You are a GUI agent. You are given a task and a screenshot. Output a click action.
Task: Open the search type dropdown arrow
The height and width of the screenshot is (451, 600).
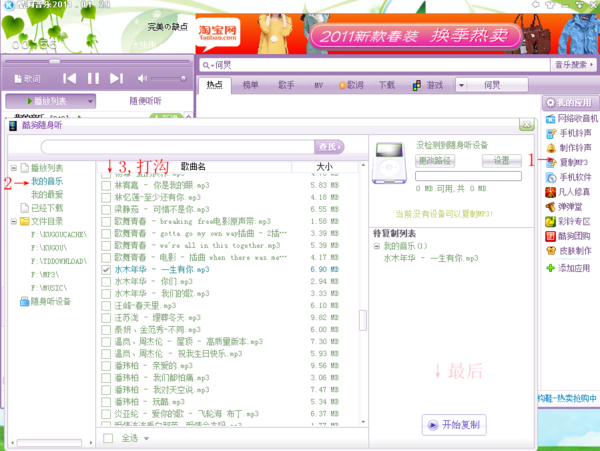(x=212, y=66)
